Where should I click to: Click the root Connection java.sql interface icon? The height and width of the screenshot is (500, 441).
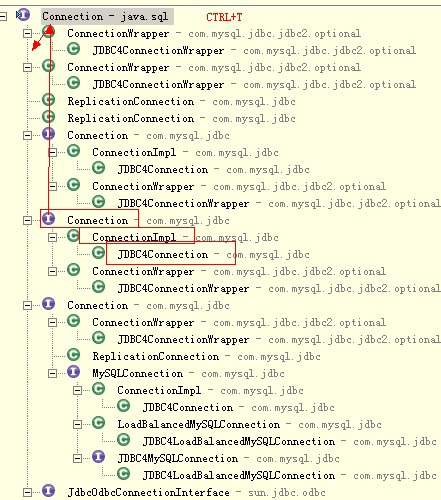pyautogui.click(x=23, y=15)
